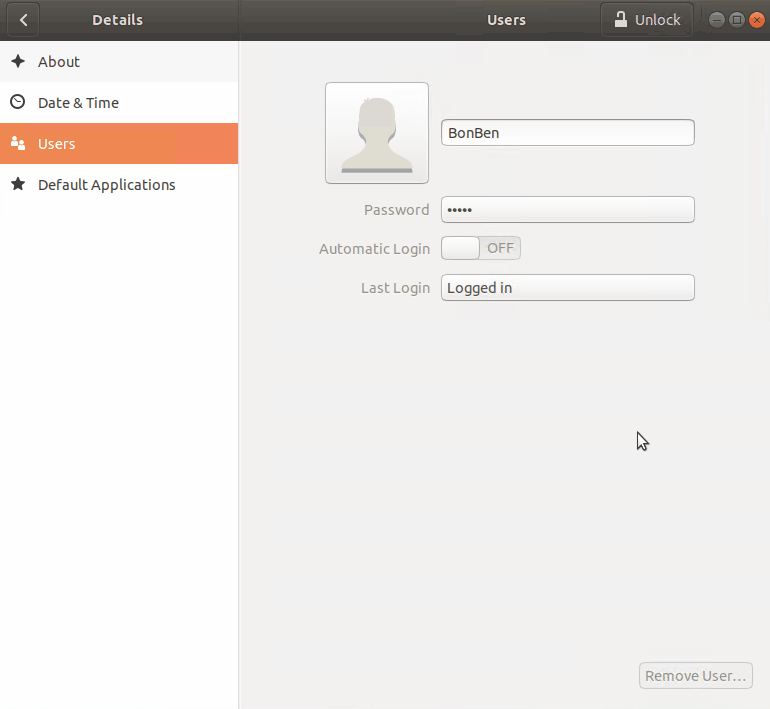Edit the BonBen user name field
The height and width of the screenshot is (709, 770).
(x=568, y=133)
